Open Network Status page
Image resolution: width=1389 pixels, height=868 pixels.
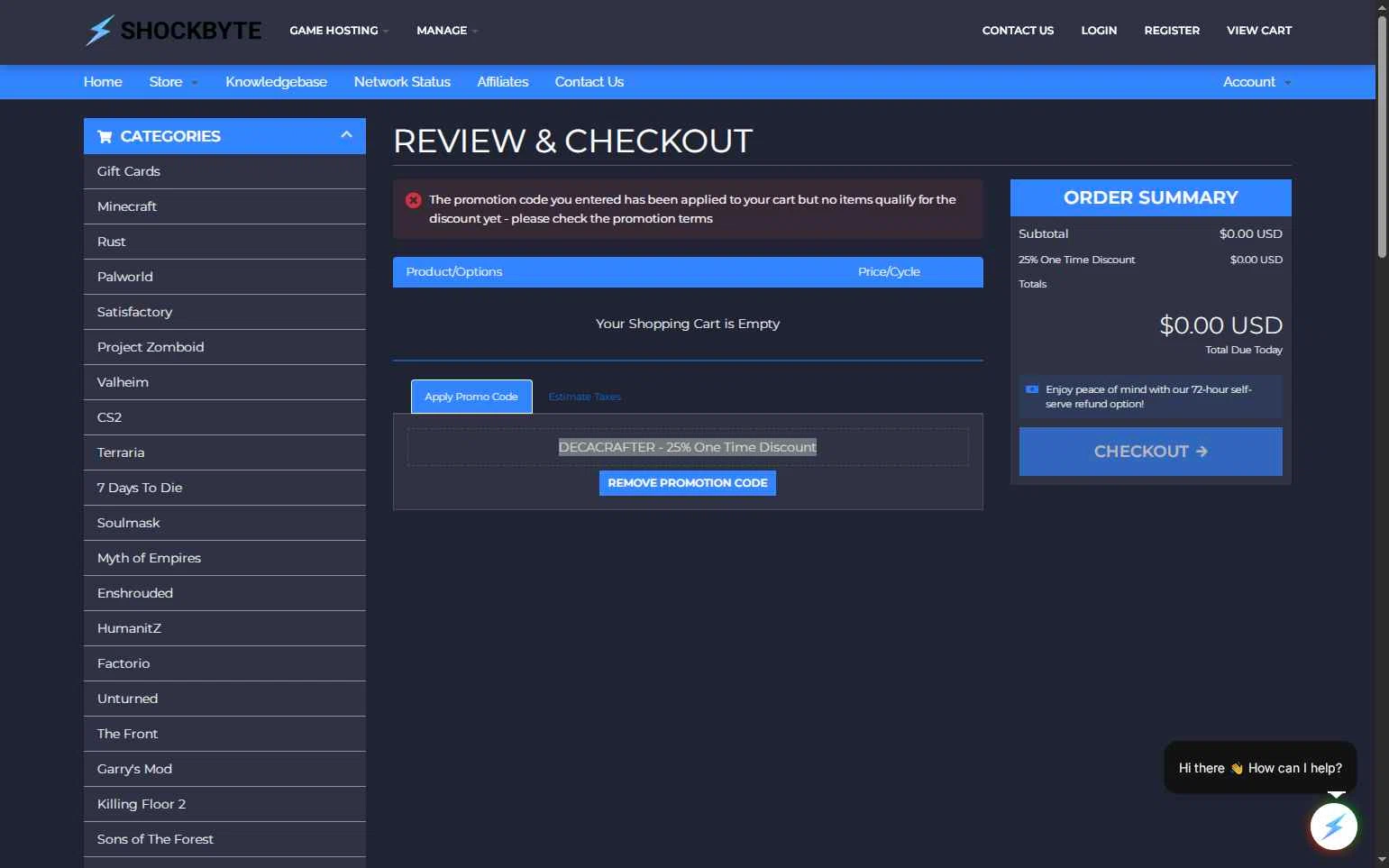pyautogui.click(x=402, y=82)
